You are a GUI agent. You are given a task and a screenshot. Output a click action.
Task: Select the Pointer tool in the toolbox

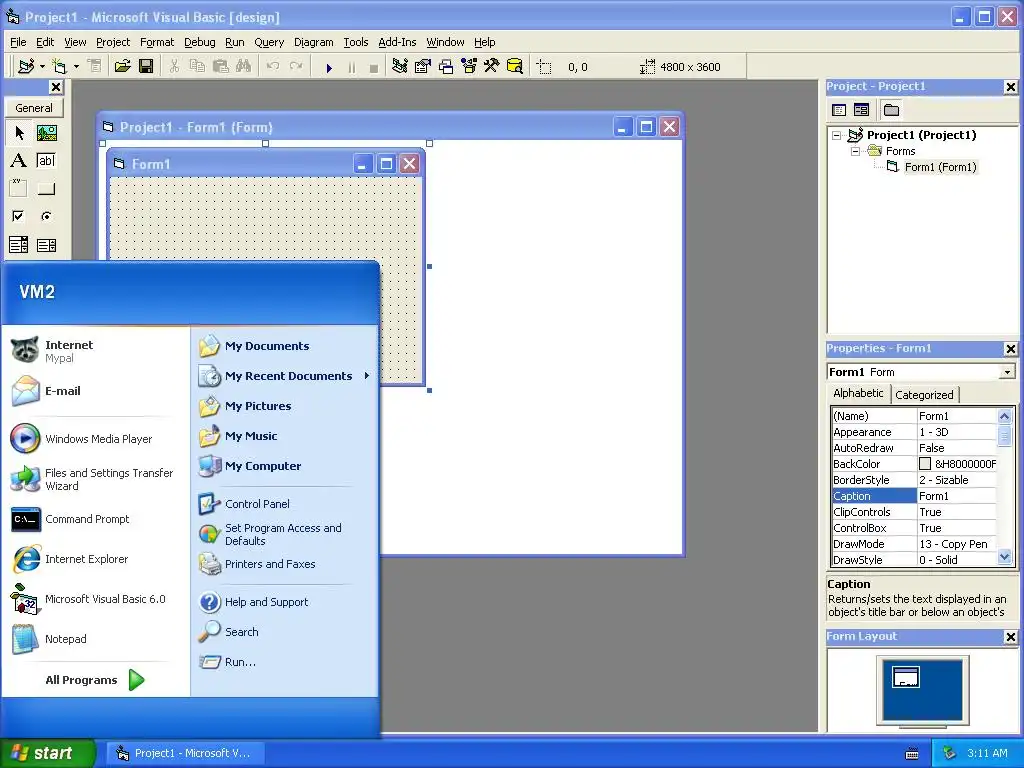click(x=19, y=133)
